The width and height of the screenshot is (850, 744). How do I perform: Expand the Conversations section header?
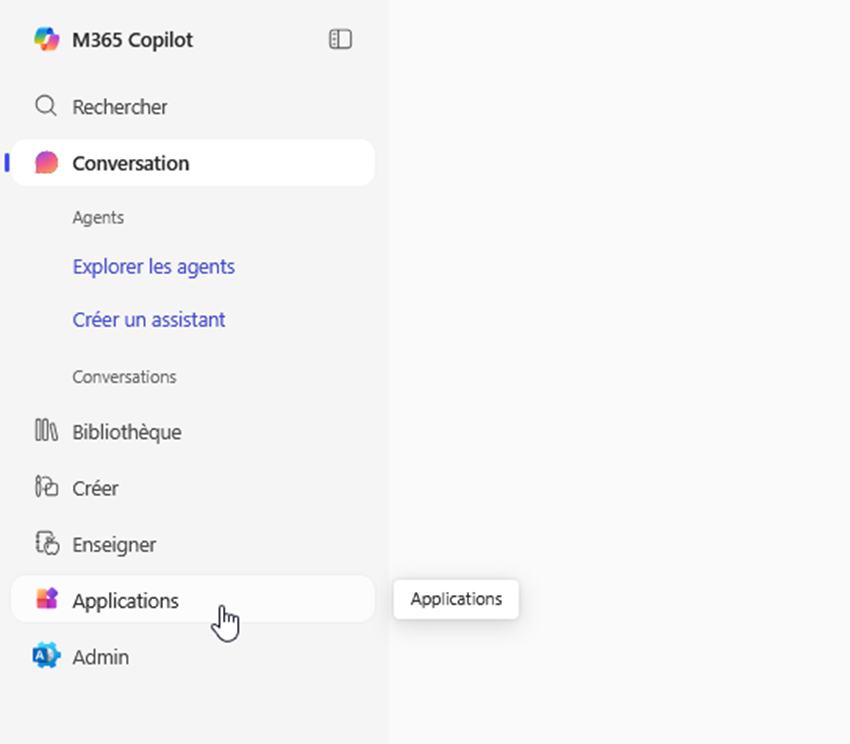coord(124,377)
